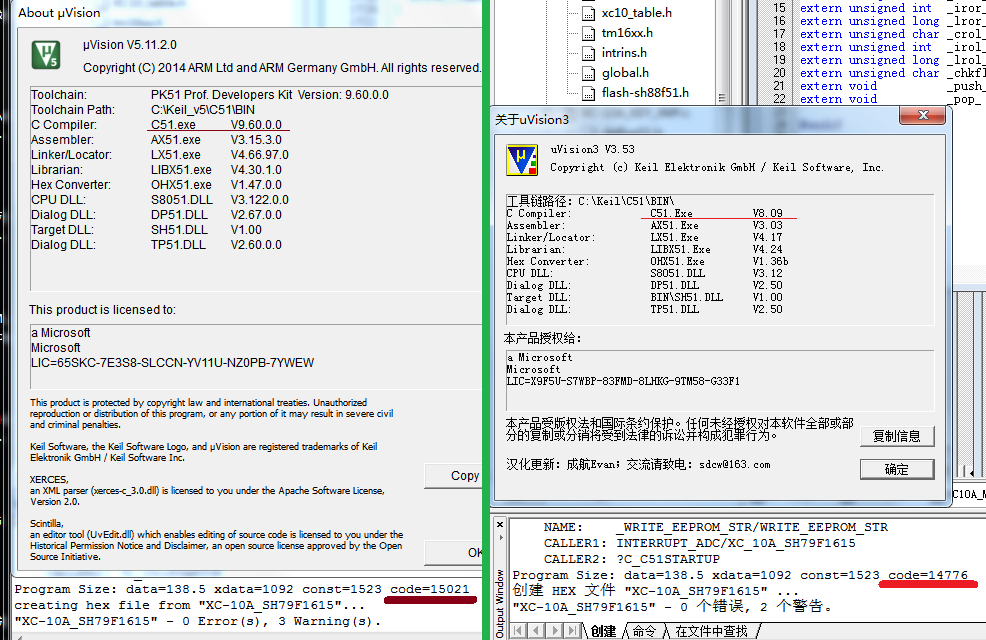Click the µVision V5.11.2.0 version title
986x640 pixels.
130,45
